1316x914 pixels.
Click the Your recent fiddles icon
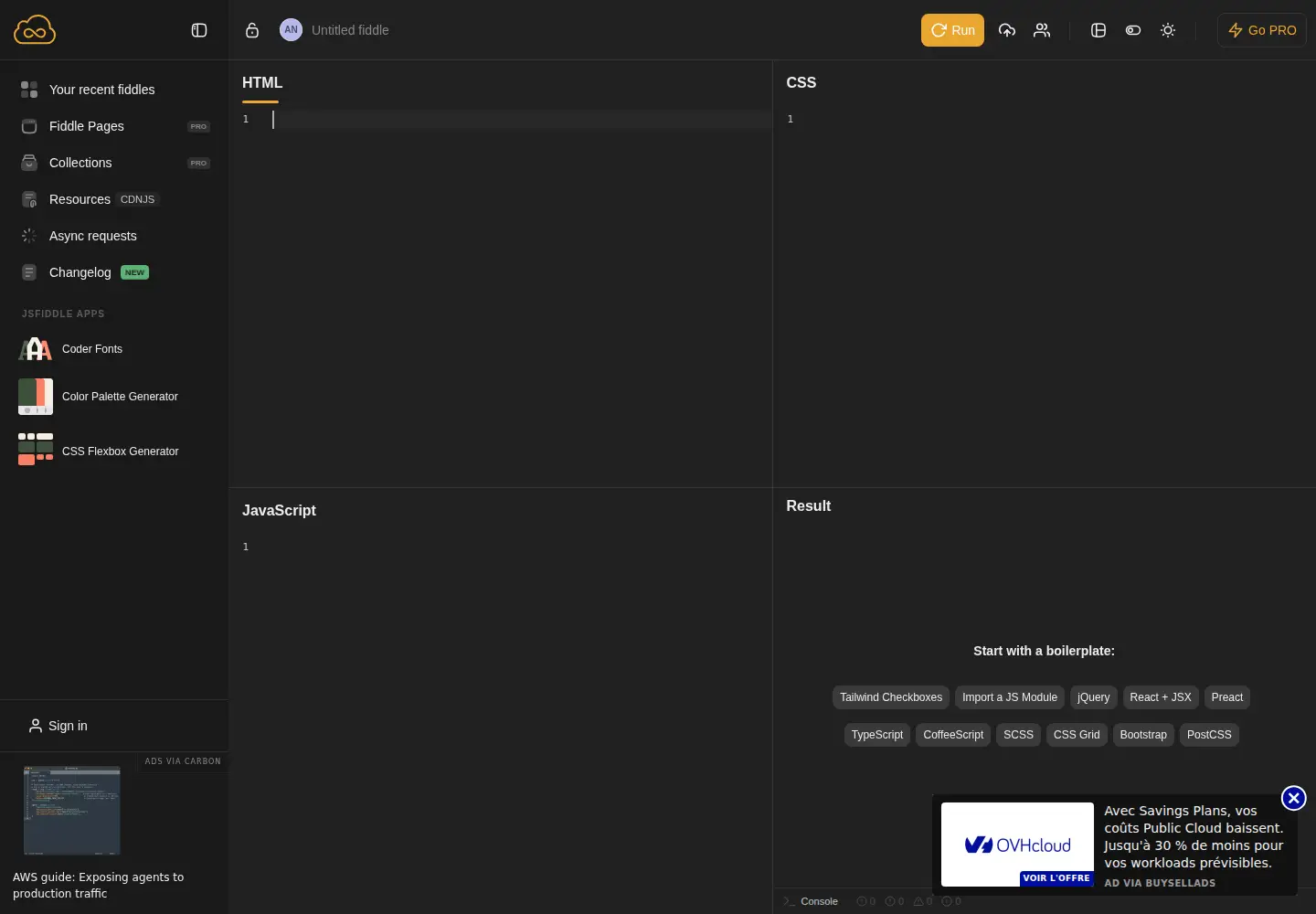pos(29,90)
